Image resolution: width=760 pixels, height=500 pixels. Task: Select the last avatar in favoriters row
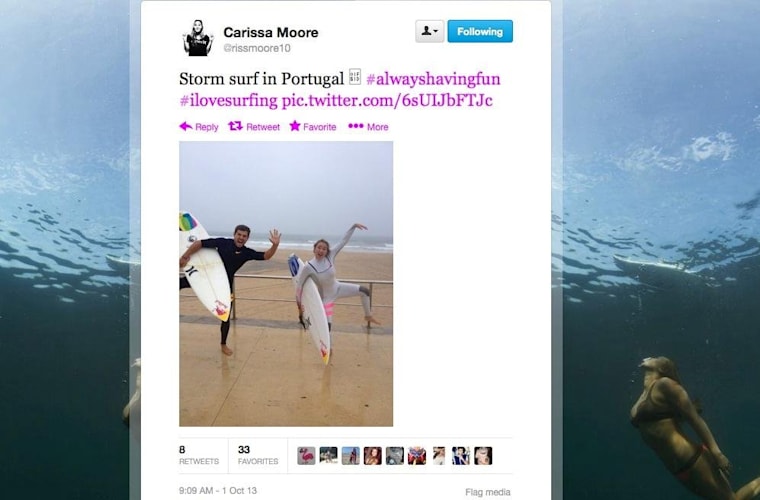tap(483, 456)
